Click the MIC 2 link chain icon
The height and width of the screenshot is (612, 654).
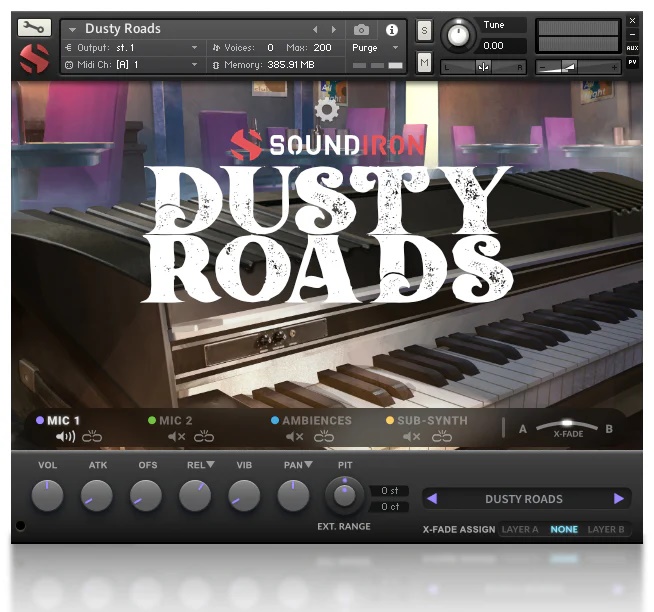204,437
